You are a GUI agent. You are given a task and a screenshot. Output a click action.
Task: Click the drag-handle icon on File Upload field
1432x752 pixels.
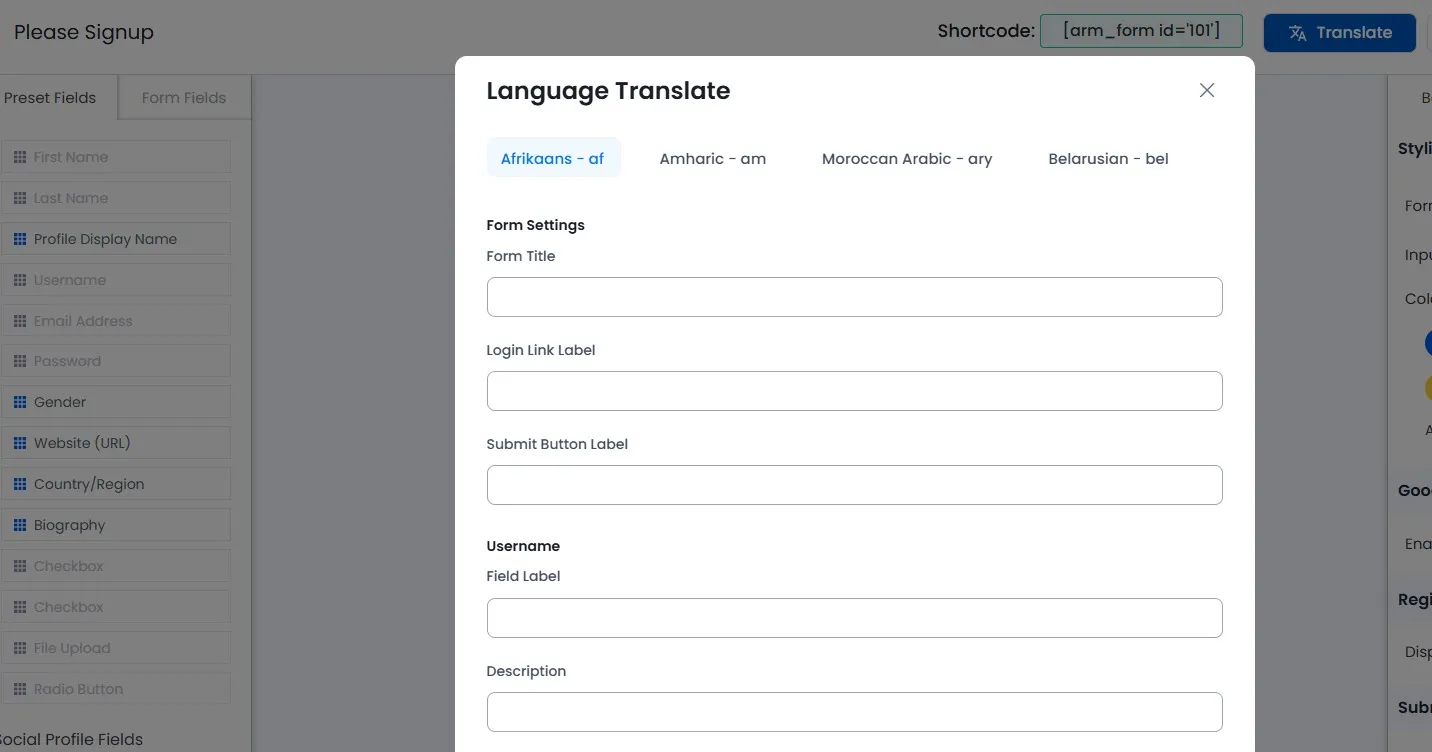coord(20,647)
